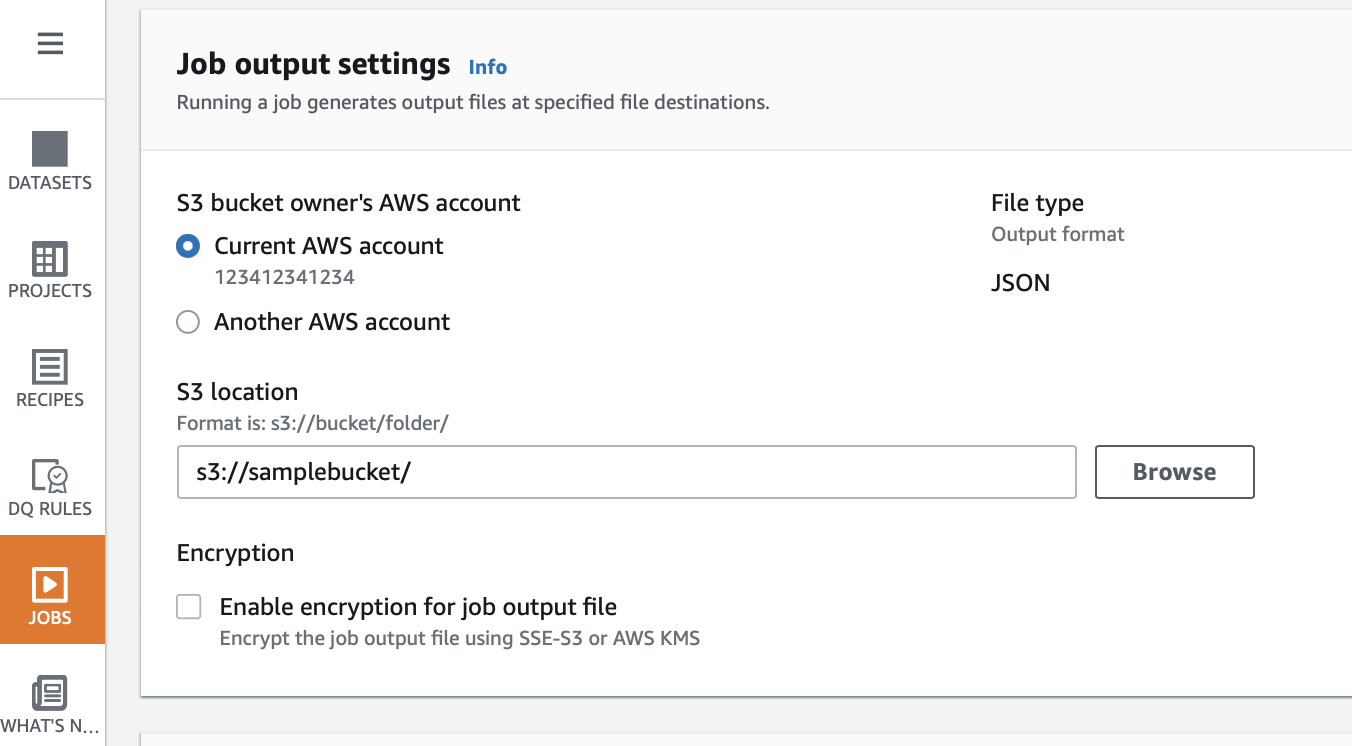
Task: Click the S3 location field label
Action: point(237,392)
